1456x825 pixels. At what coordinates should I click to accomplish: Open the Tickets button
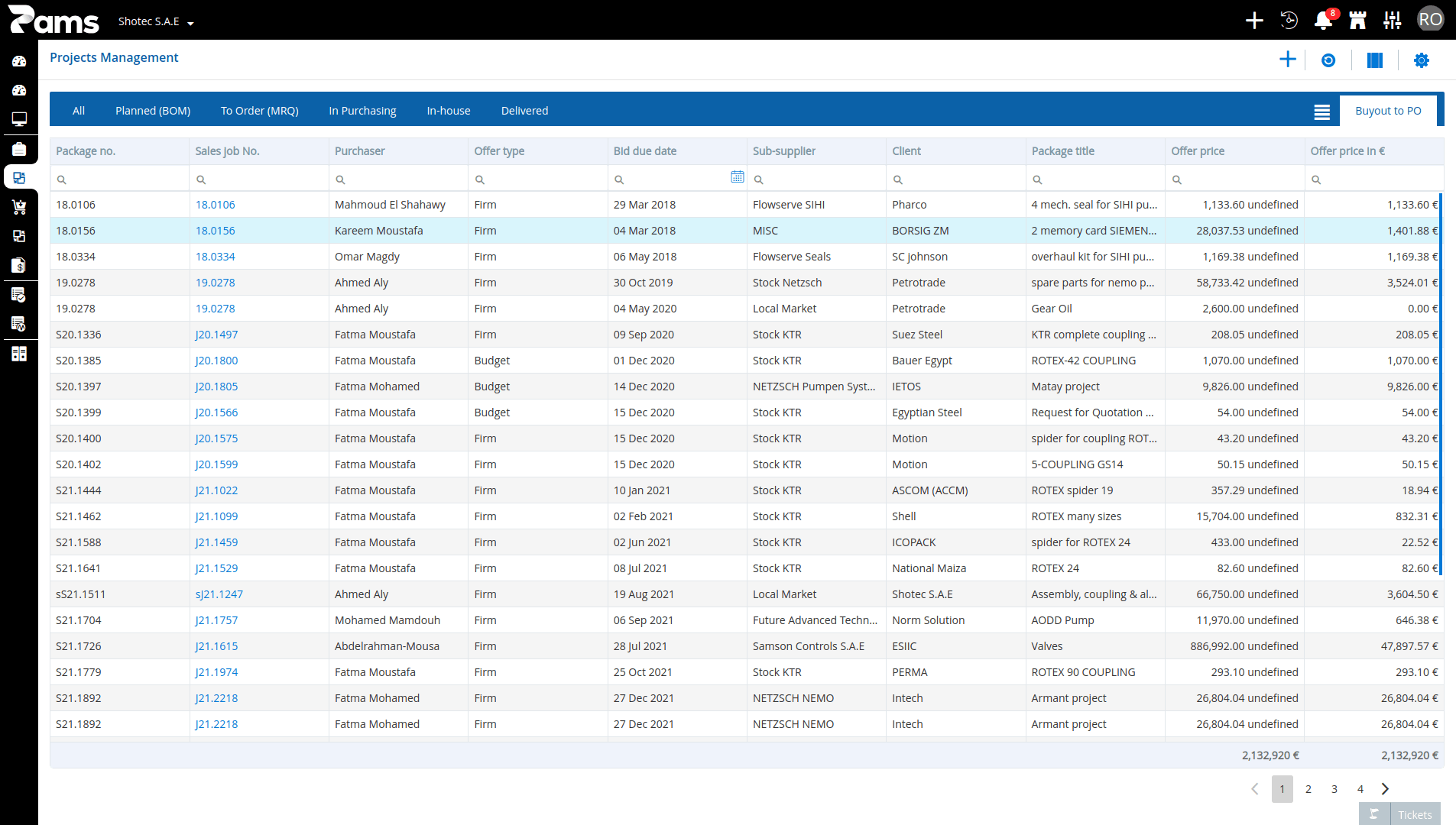click(x=1415, y=814)
